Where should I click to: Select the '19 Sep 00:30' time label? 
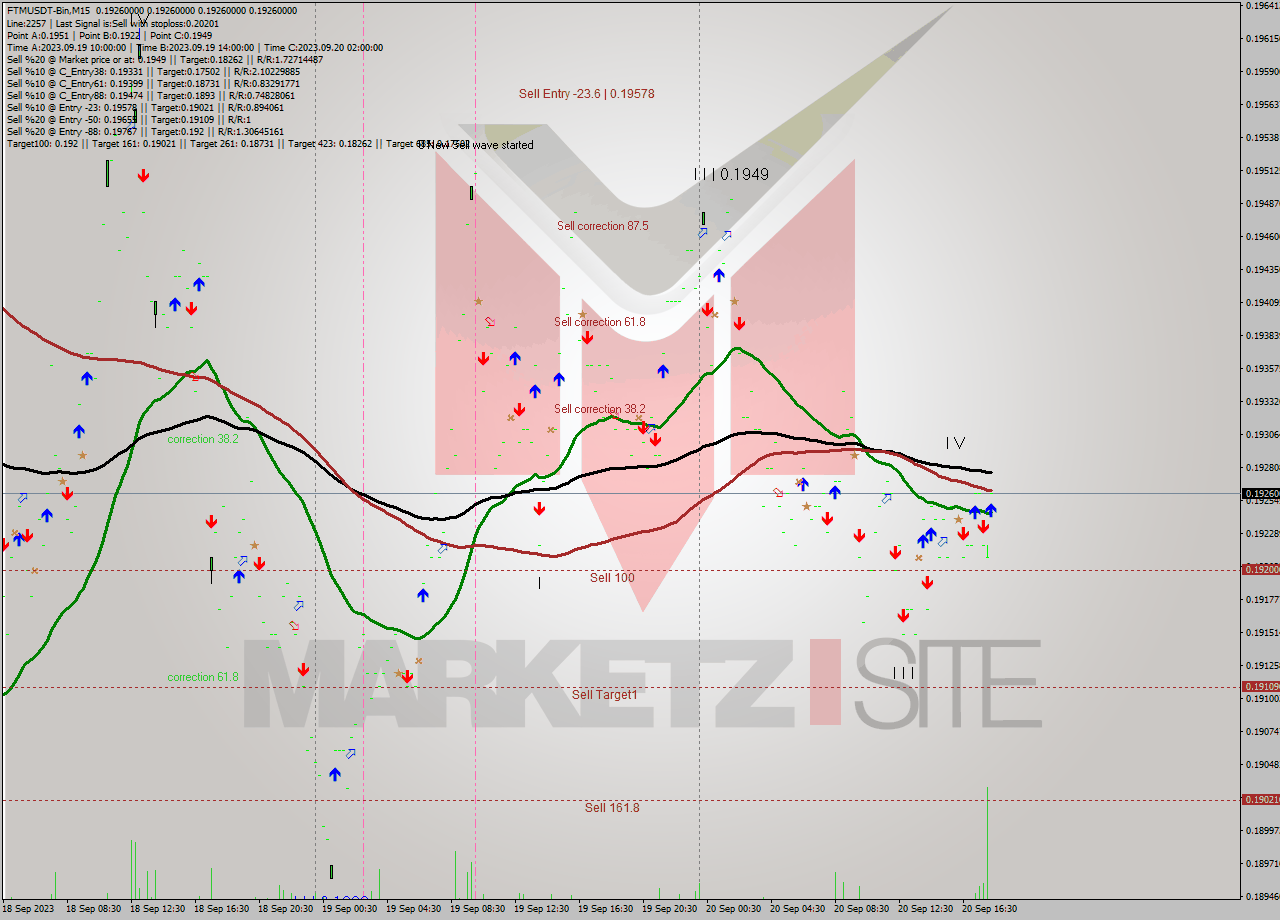(x=349, y=909)
